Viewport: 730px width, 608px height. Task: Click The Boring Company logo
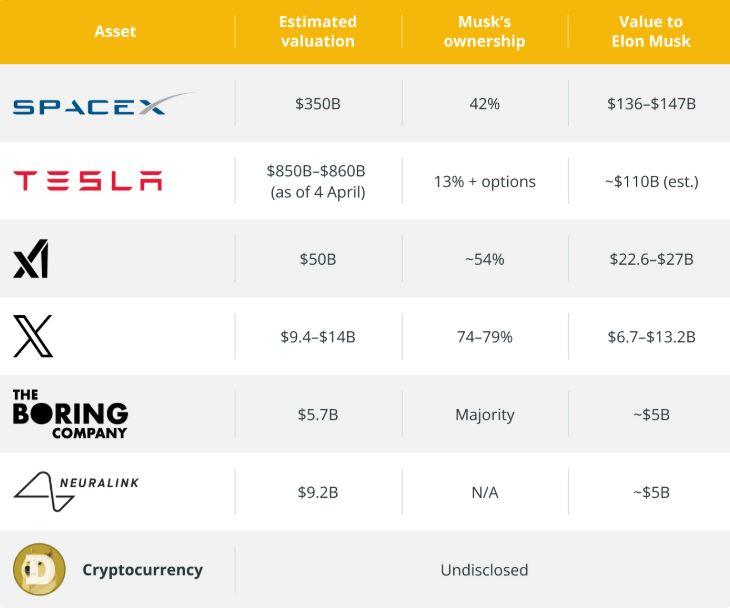tap(70, 414)
